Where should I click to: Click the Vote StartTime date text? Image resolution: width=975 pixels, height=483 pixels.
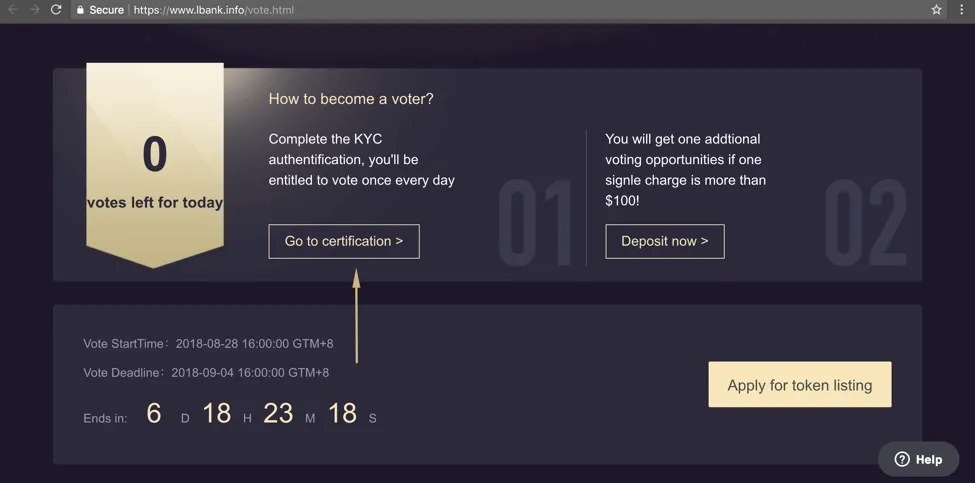coord(254,344)
